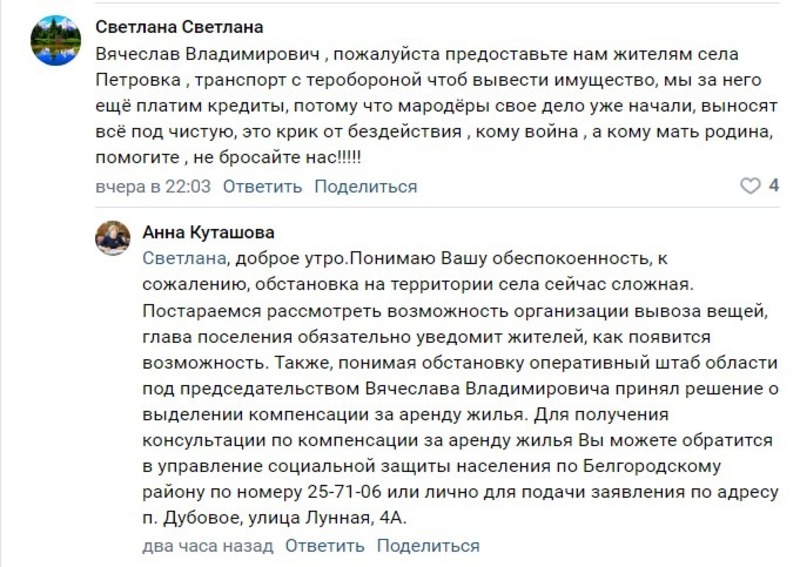Open the Анна Куташова profile name

tap(208, 232)
